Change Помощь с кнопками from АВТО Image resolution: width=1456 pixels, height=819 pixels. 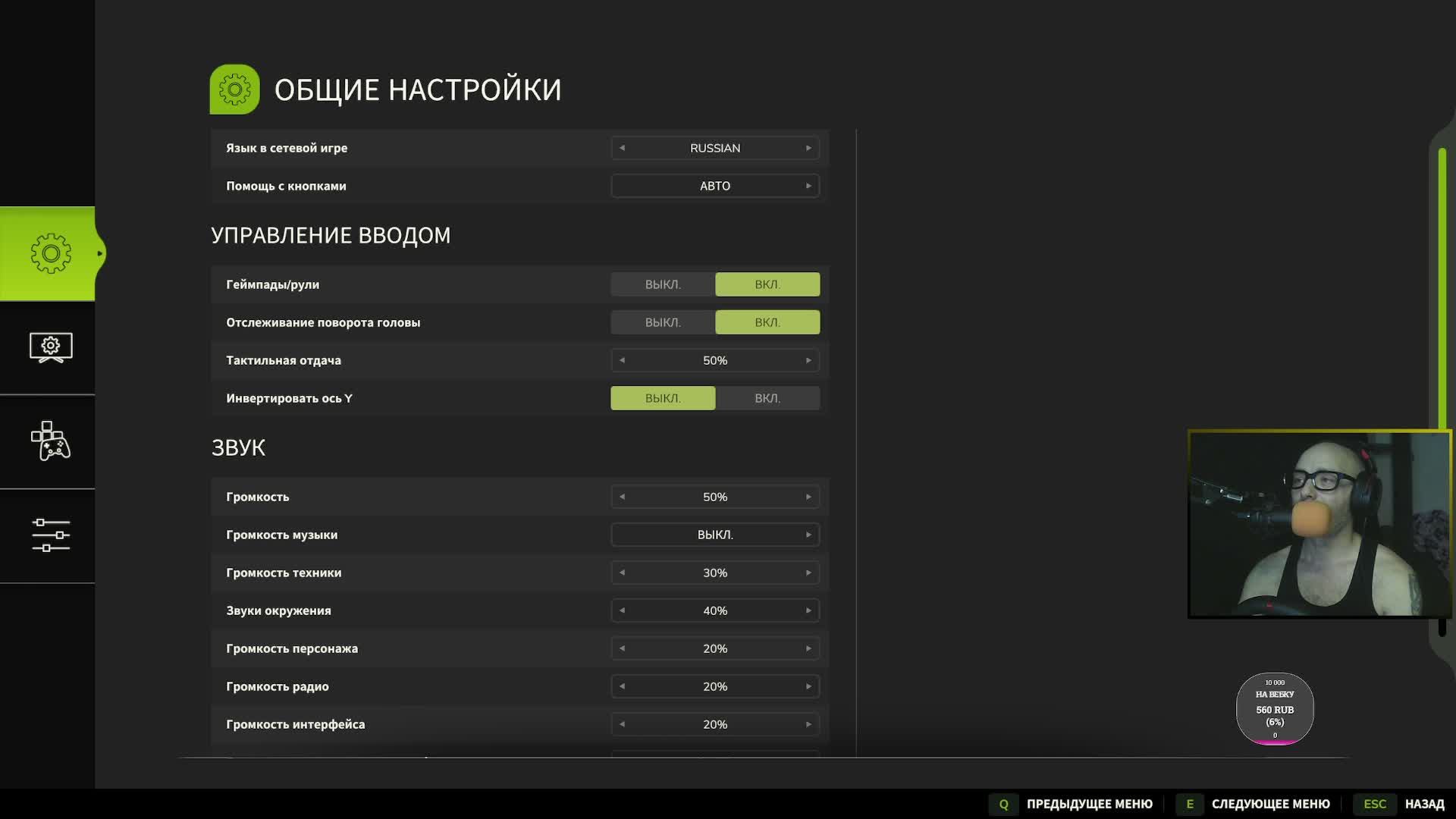[809, 185]
